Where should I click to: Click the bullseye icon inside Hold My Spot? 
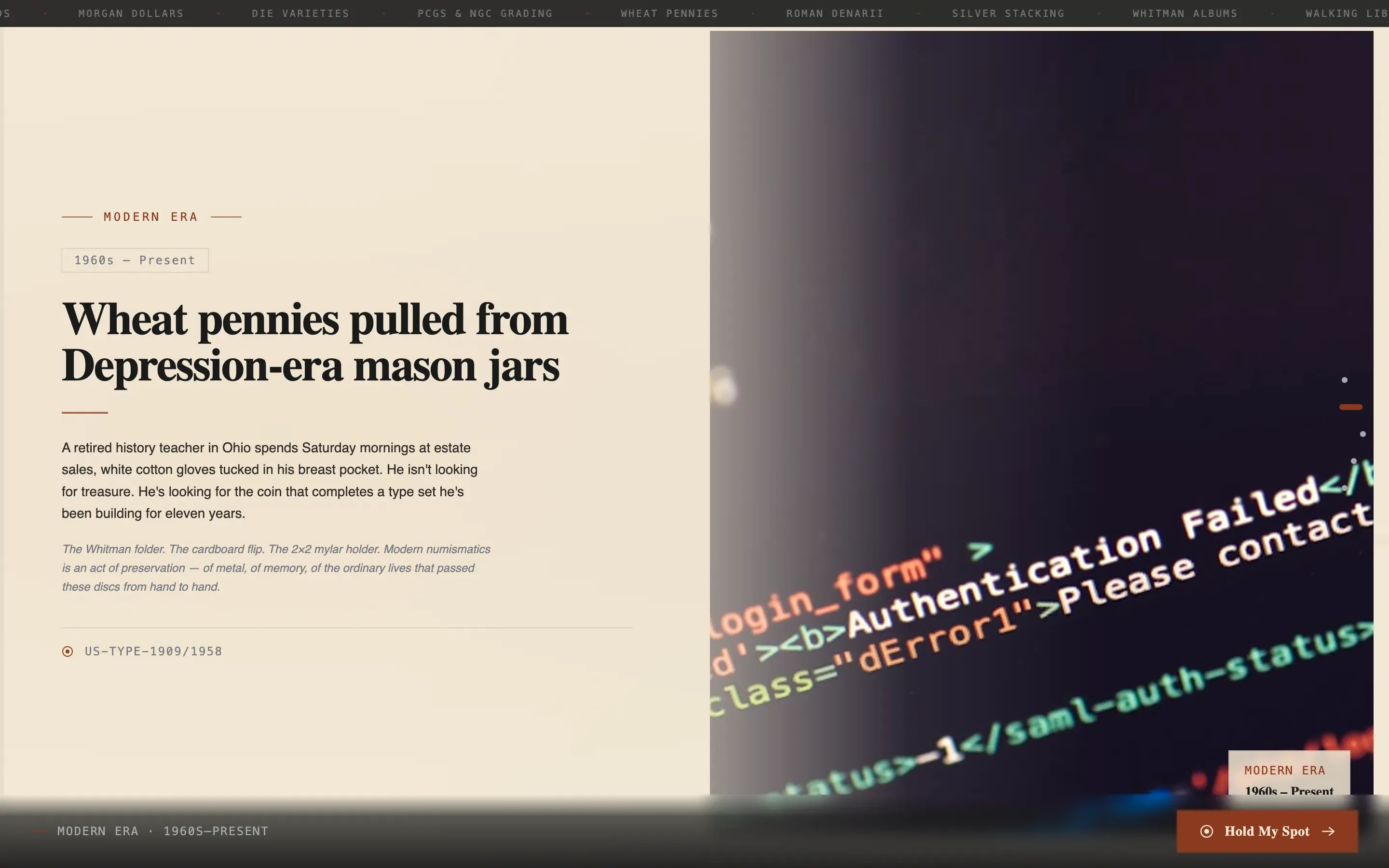pyautogui.click(x=1207, y=831)
